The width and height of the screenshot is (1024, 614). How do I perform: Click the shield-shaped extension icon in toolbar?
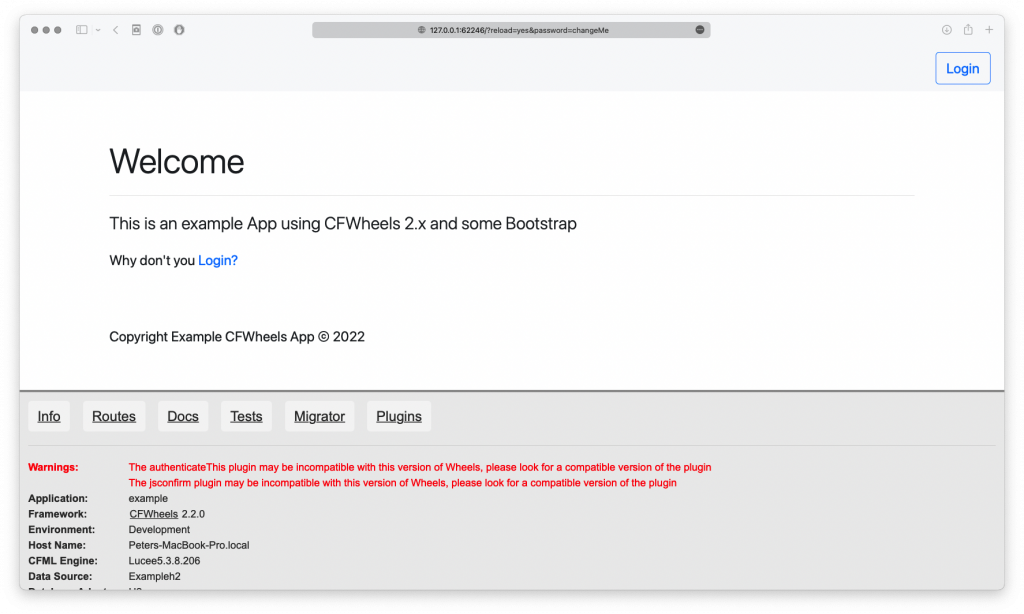pyautogui.click(x=179, y=30)
